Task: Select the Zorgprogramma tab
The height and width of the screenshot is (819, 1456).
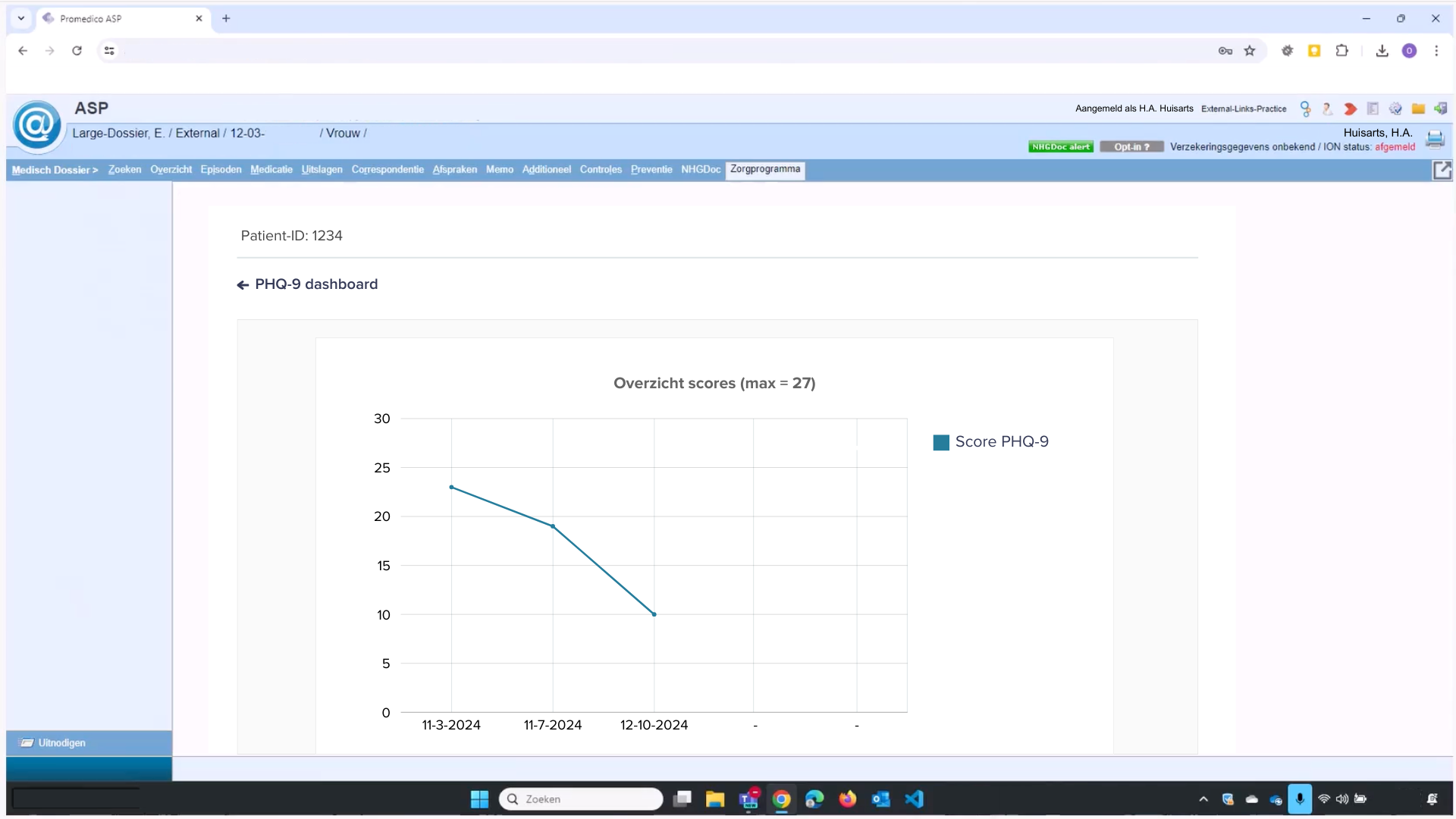Action: pos(765,169)
